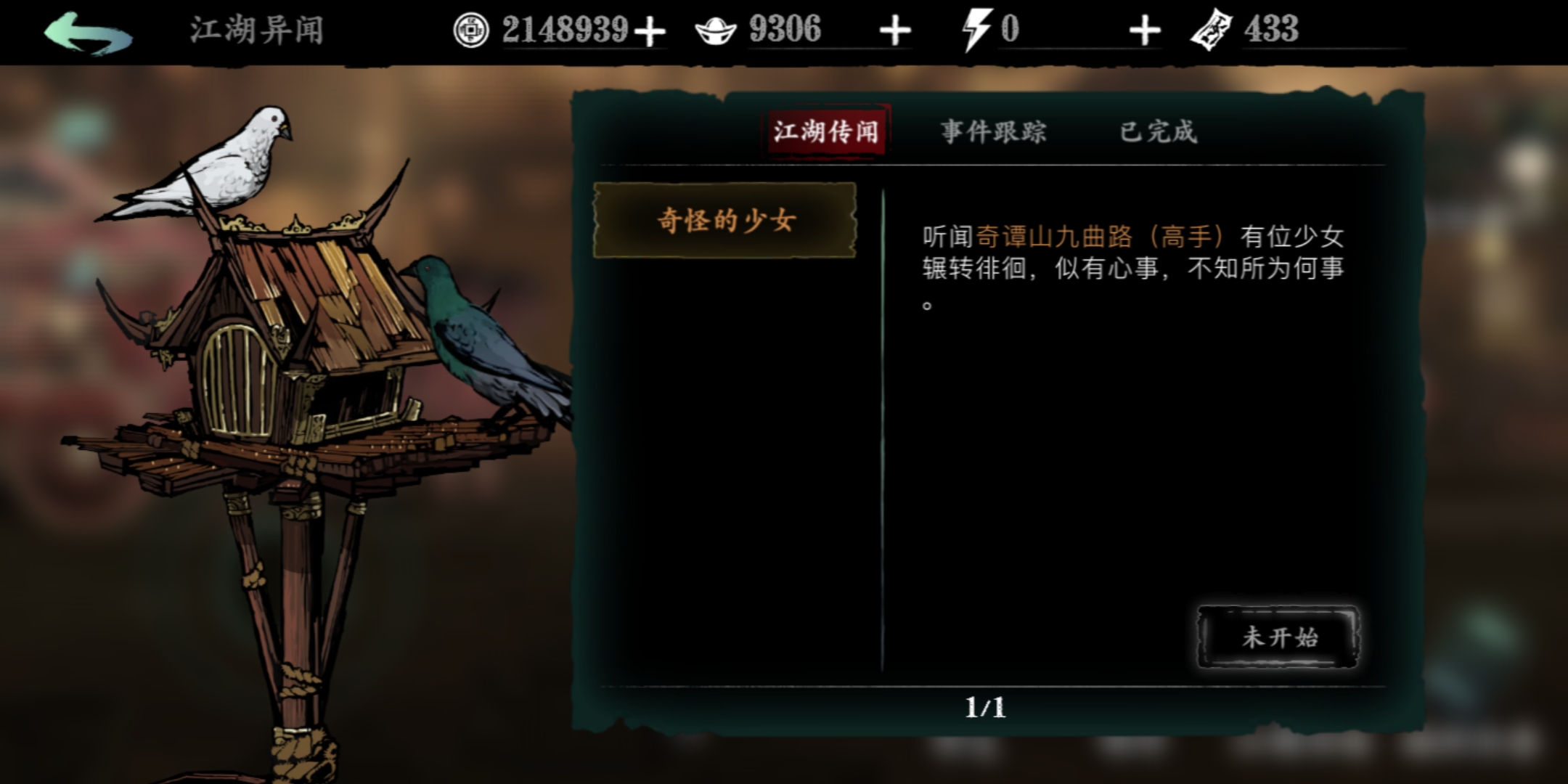1568x784 pixels.
Task: Select the 奇怪的少女 rumor entry
Action: tap(725, 220)
